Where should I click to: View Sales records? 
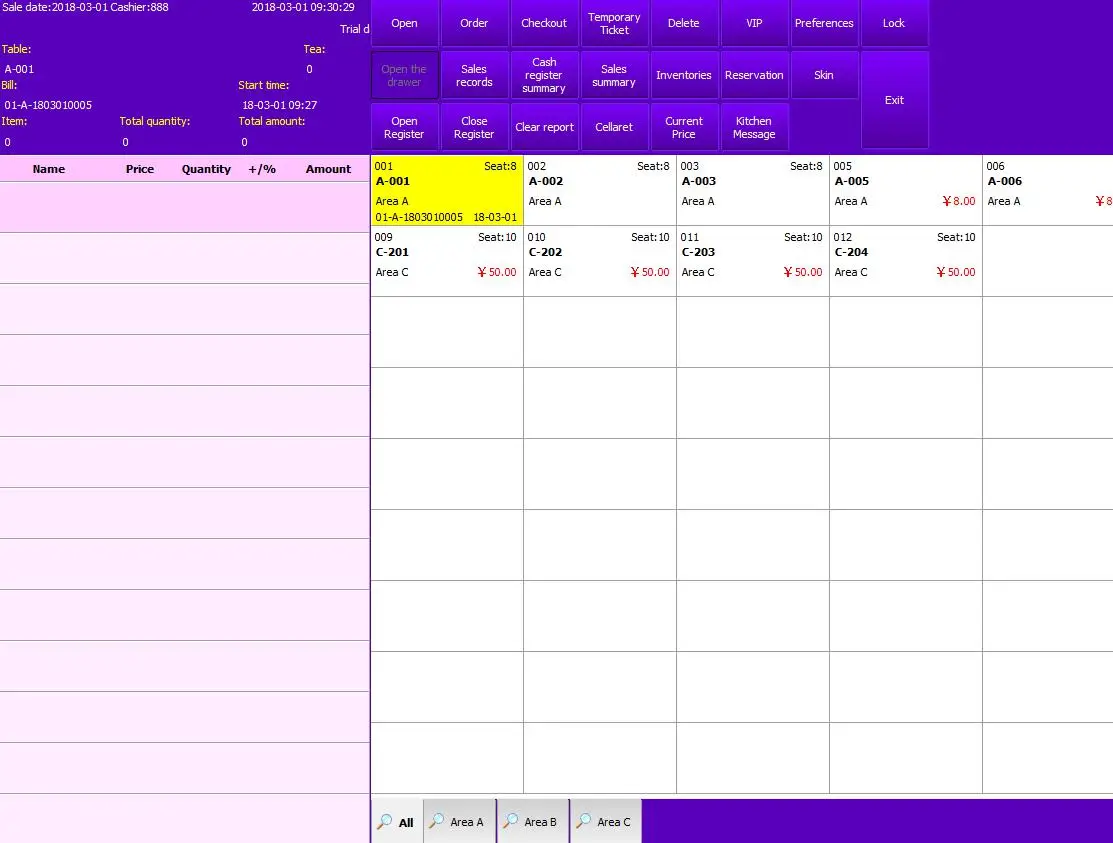tap(474, 76)
